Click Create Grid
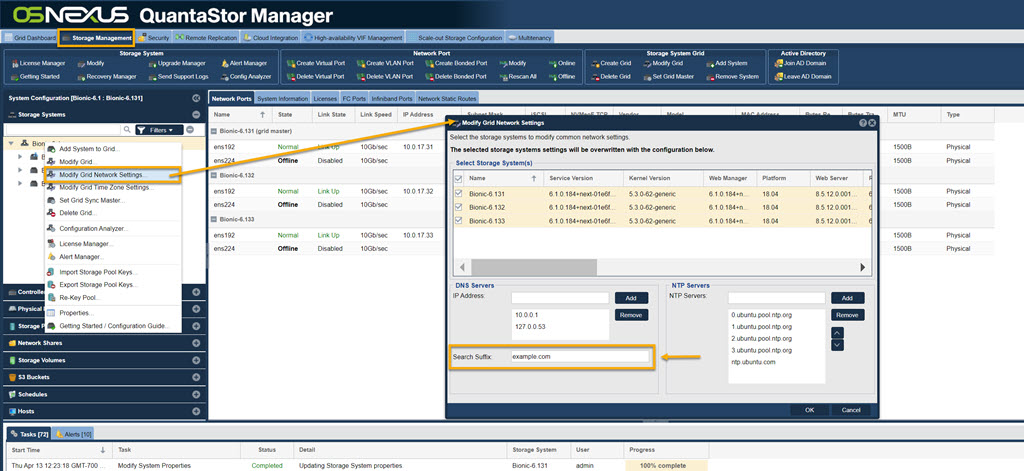Image resolution: width=1024 pixels, height=471 pixels. 611,63
